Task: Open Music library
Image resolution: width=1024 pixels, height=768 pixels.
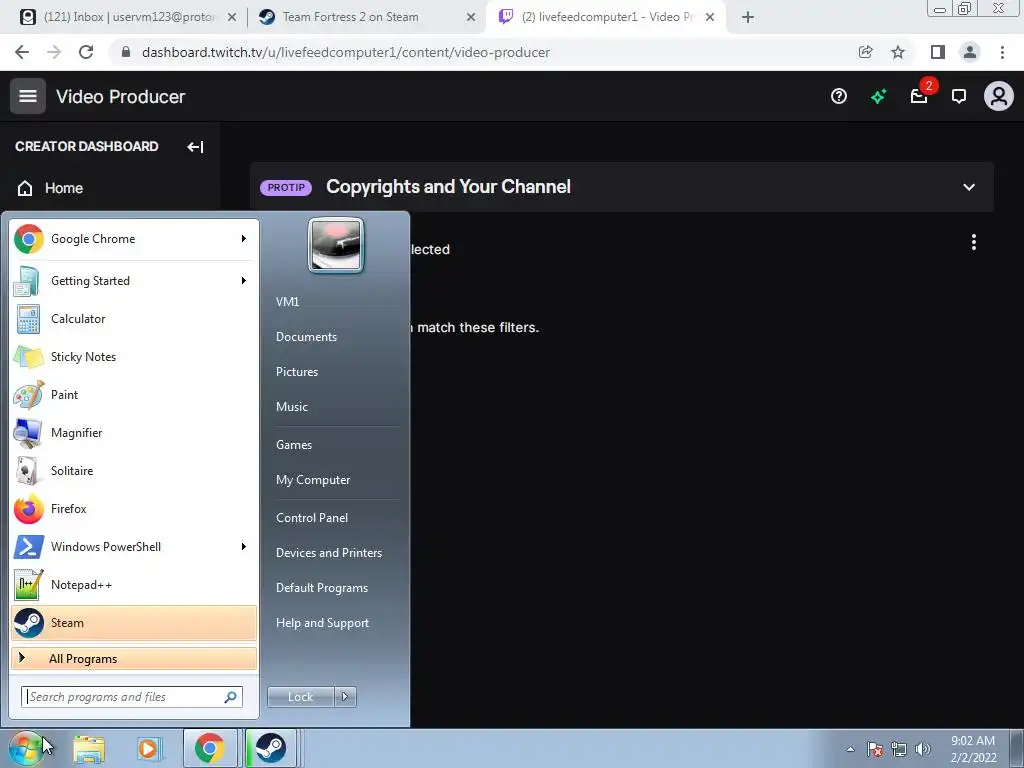Action: point(292,407)
